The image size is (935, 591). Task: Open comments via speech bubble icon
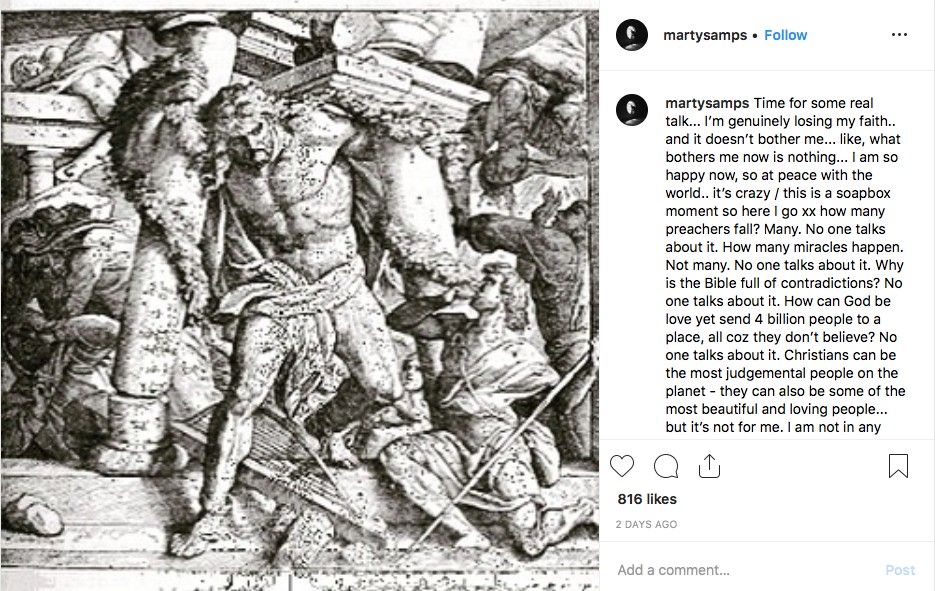point(666,466)
